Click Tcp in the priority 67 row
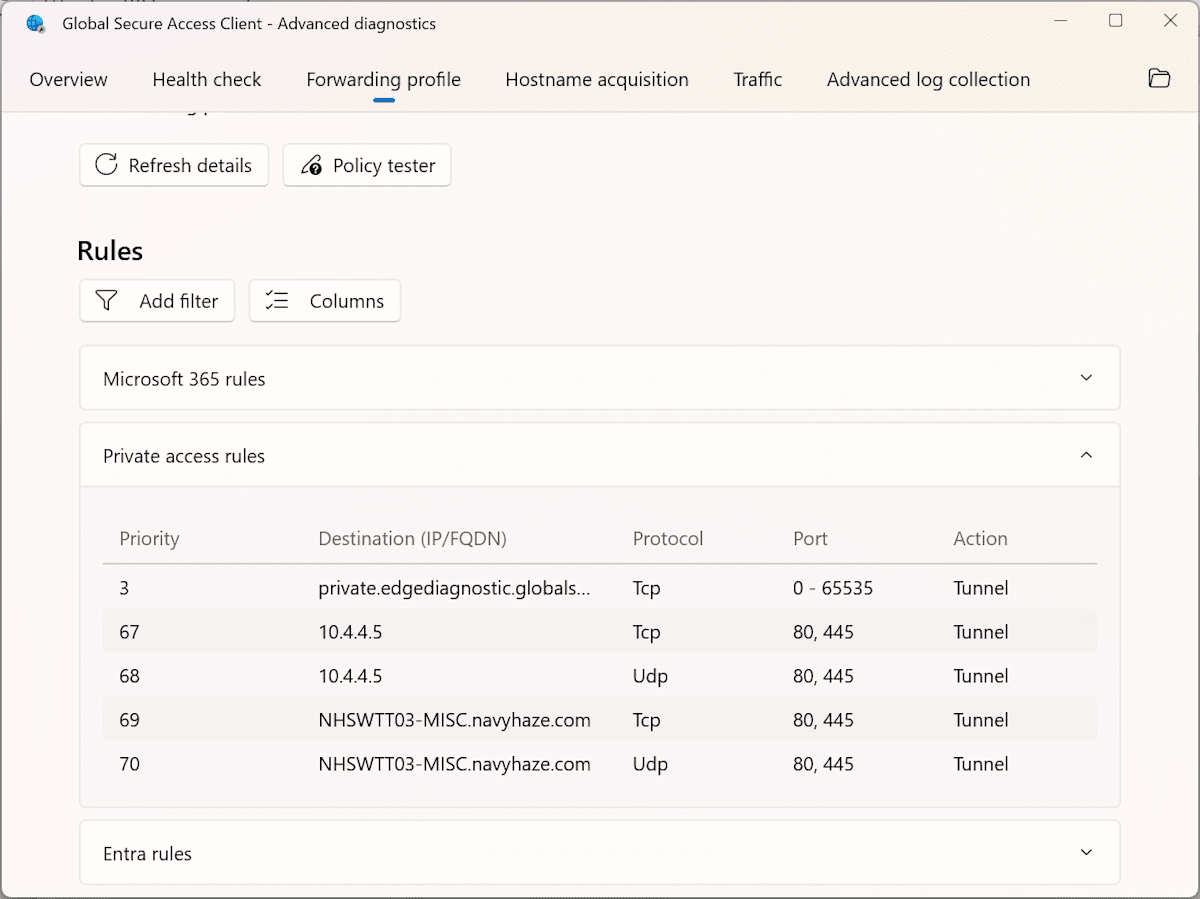 647,632
